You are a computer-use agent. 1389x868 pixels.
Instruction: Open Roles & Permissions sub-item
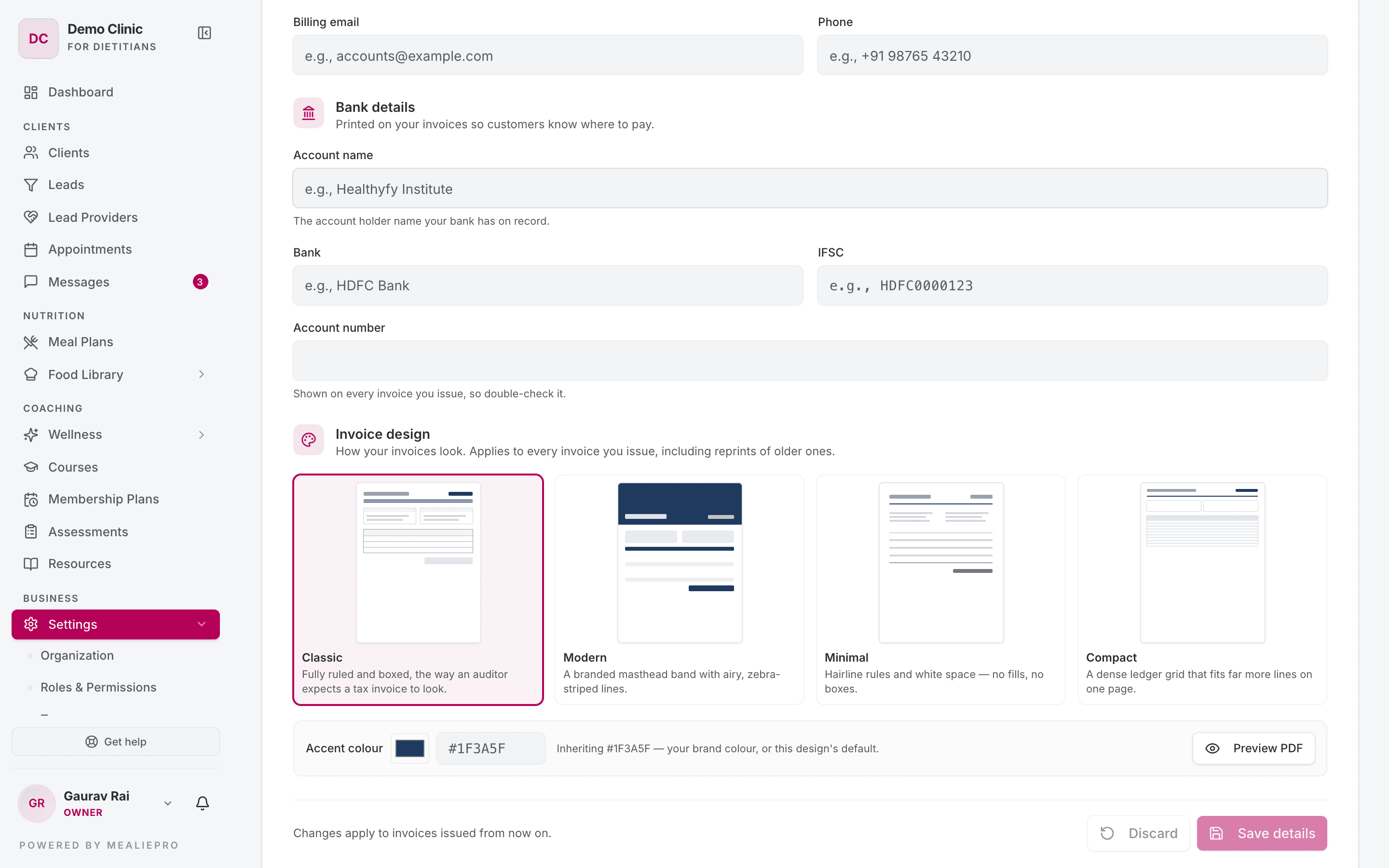[98, 687]
